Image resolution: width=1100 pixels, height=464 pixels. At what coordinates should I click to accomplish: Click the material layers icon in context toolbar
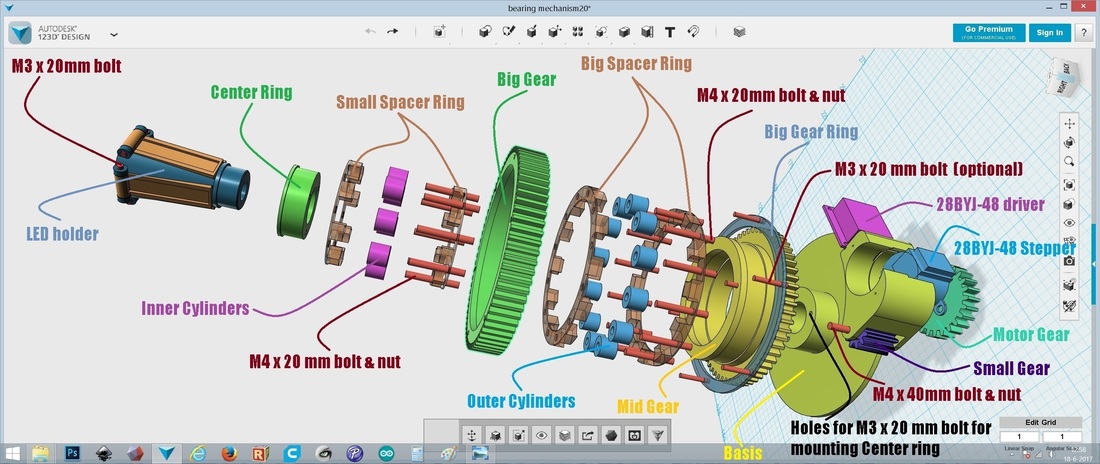coord(565,435)
